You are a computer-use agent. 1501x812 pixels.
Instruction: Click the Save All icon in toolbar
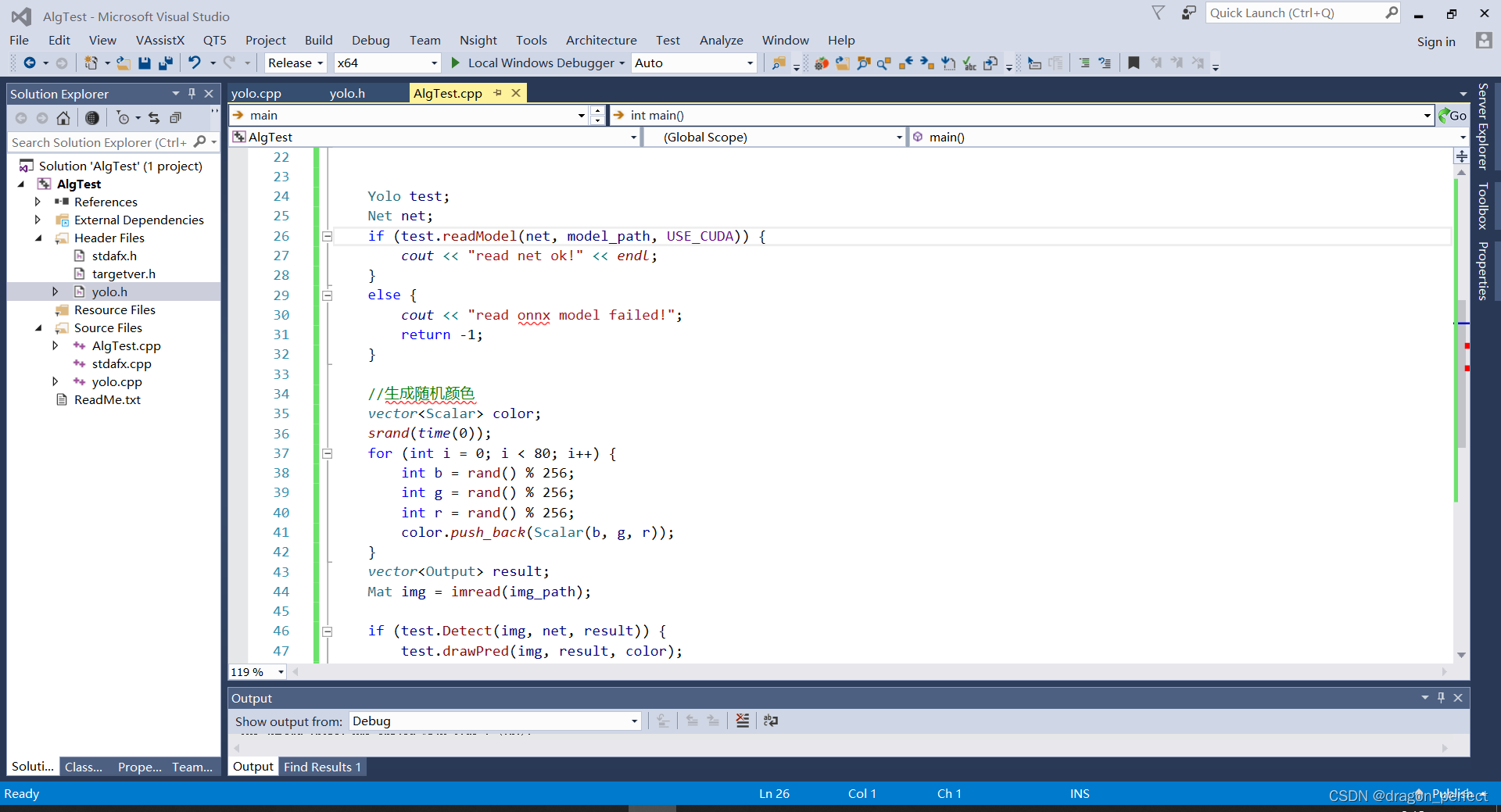click(167, 63)
